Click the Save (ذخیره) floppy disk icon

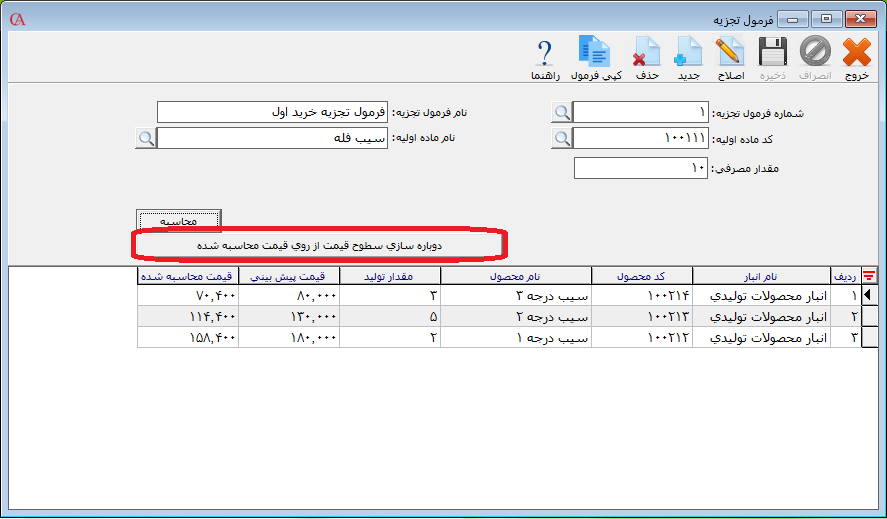click(771, 57)
